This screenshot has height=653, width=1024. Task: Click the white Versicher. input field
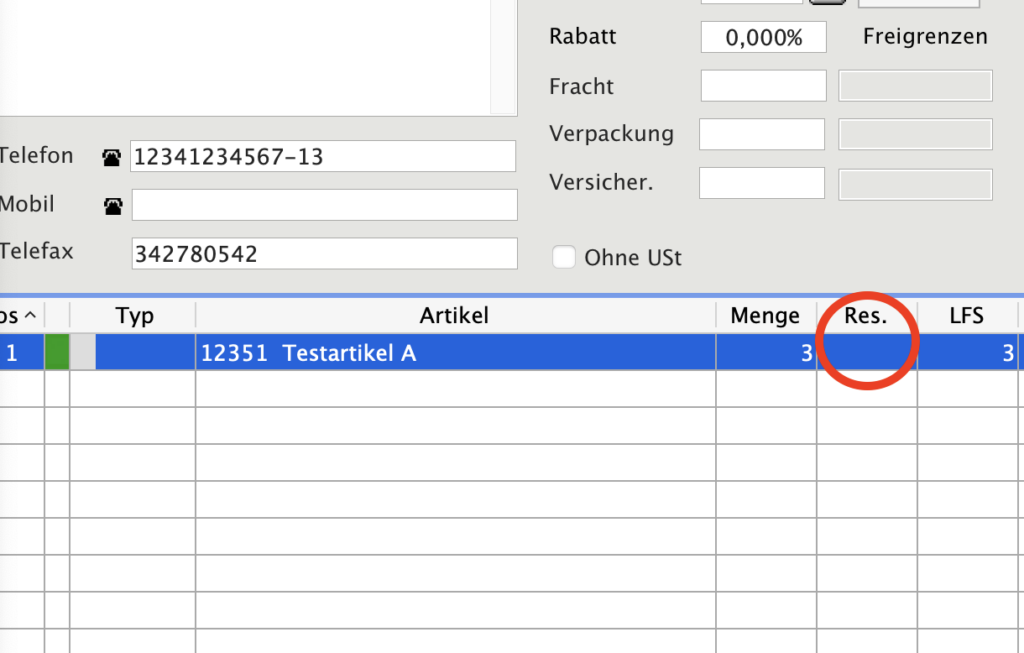point(762,183)
